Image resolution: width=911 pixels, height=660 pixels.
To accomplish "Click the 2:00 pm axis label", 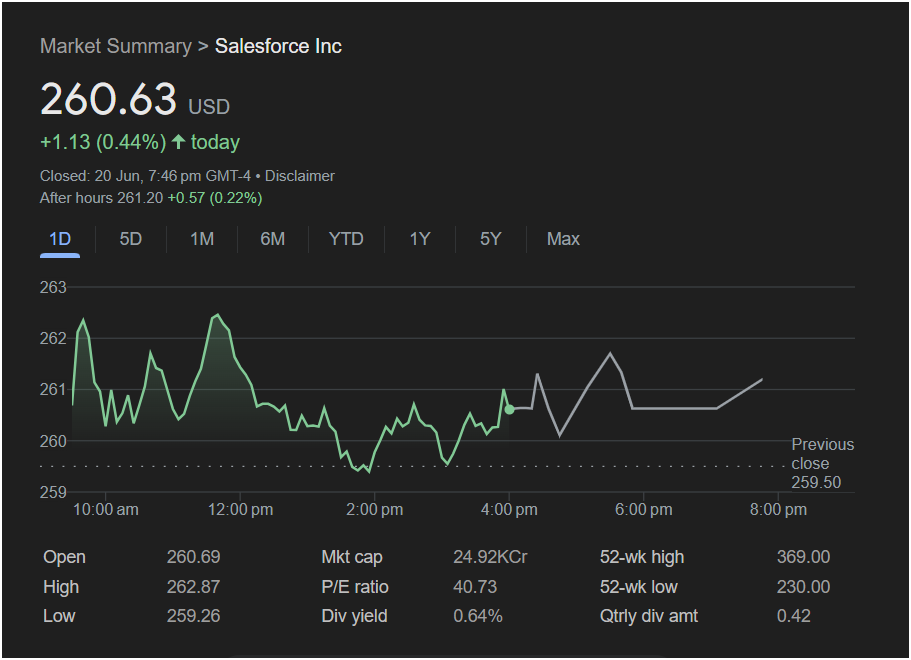I will click(375, 510).
